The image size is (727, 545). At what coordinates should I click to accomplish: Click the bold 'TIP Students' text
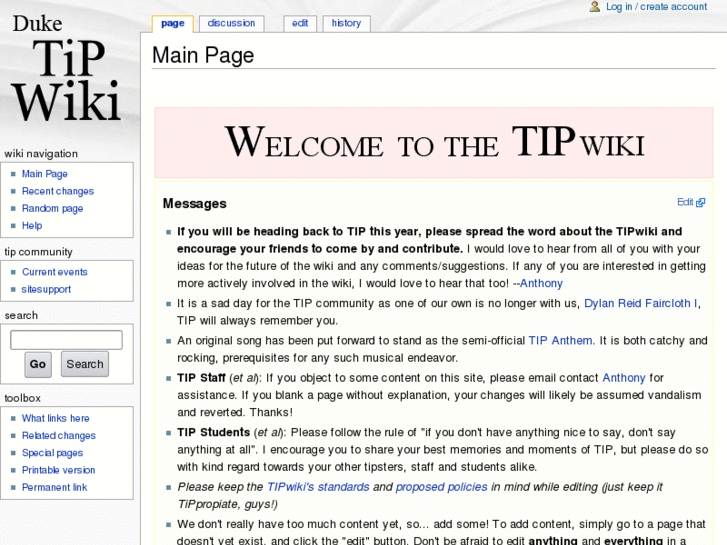213,432
